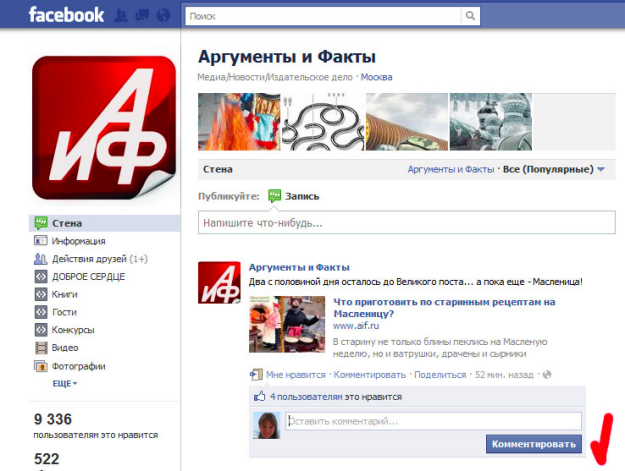This screenshot has height=471, width=625.
Task: Open the notifications globe icon
Action: coord(163,16)
